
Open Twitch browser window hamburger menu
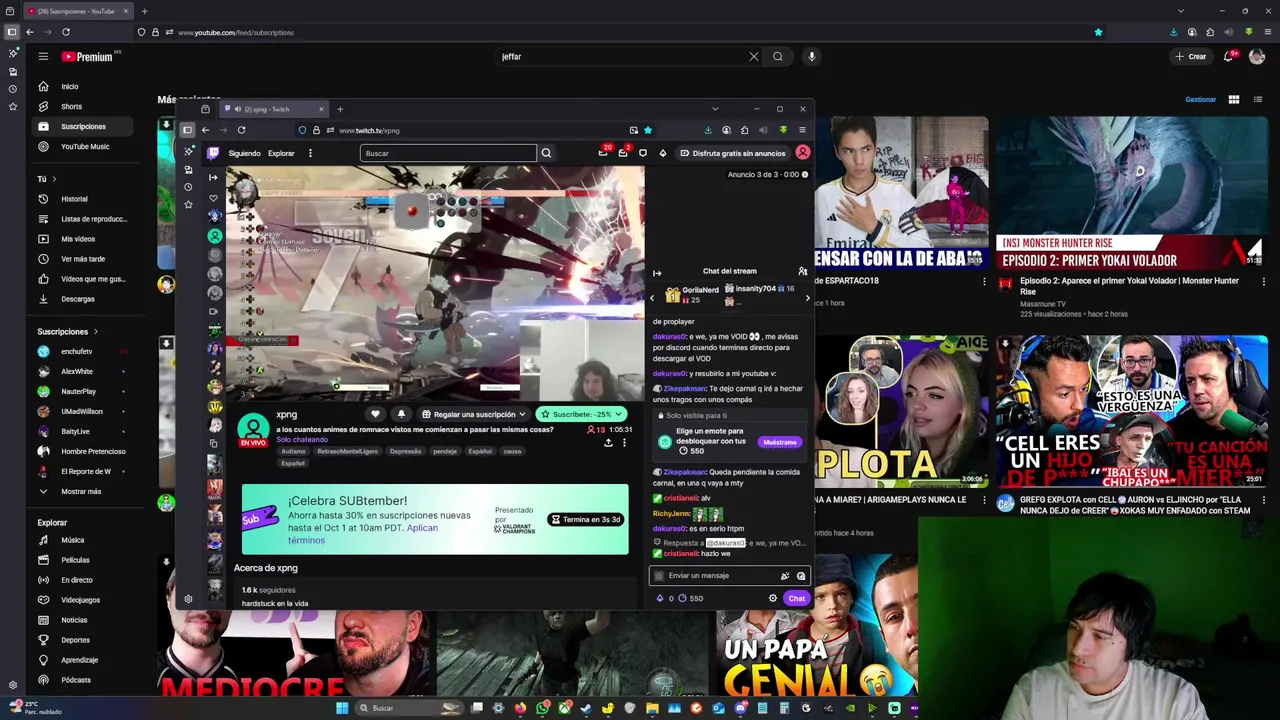[802, 130]
